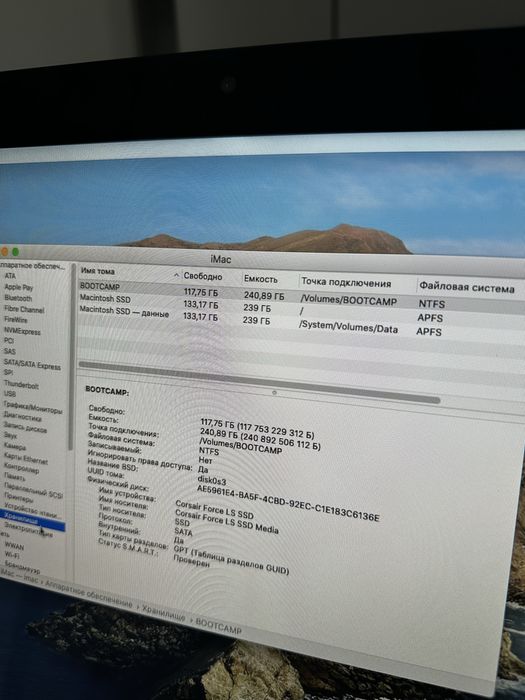Click Хранилище in the bottom path bar
Image resolution: width=525 pixels, height=700 pixels.
point(163,614)
